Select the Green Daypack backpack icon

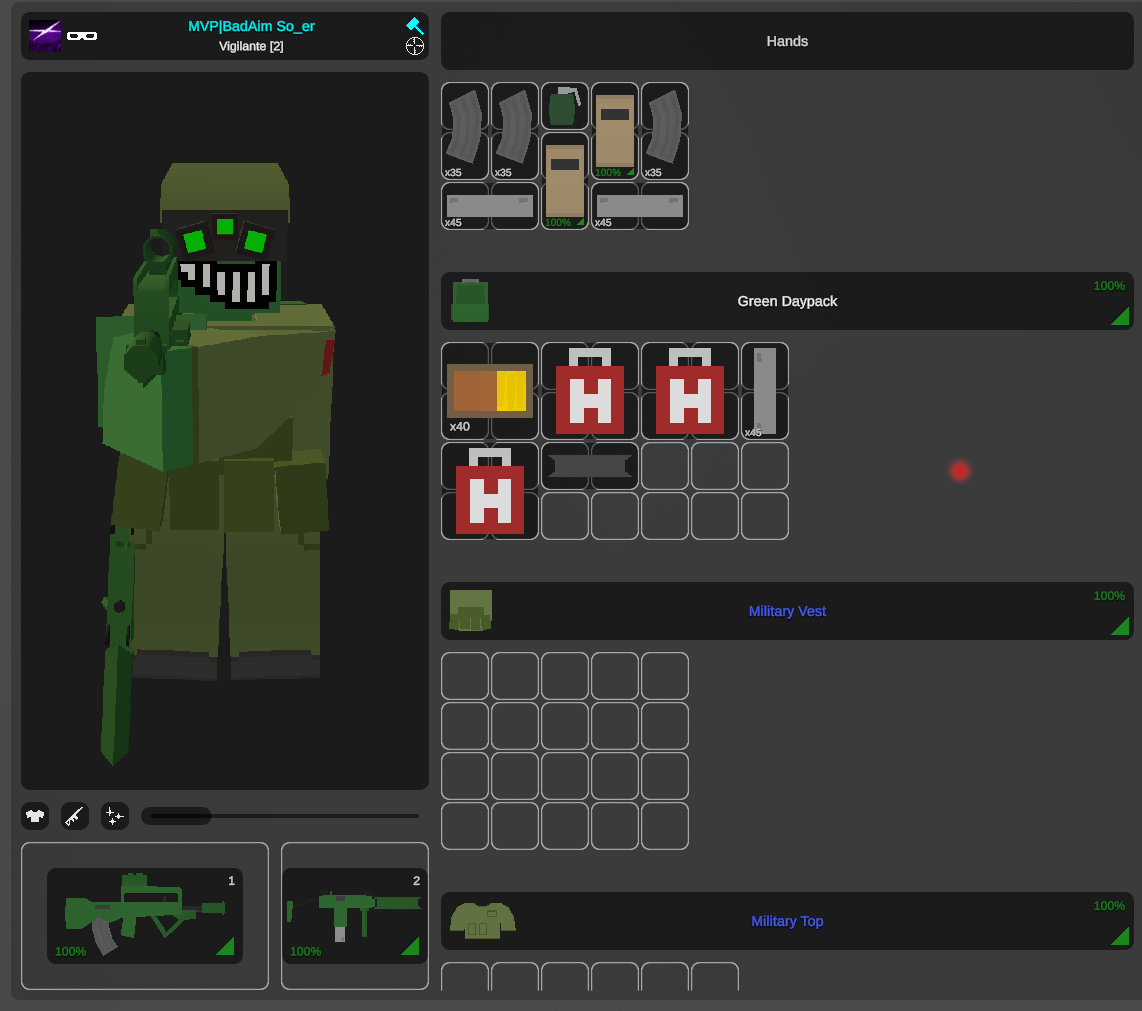pyautogui.click(x=470, y=301)
